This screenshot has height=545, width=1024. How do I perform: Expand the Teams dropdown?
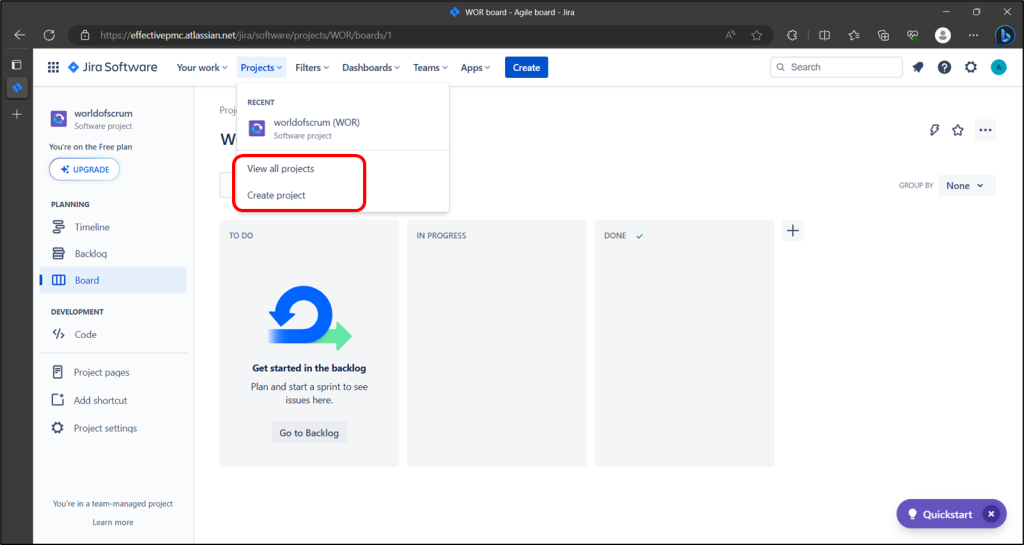(430, 67)
